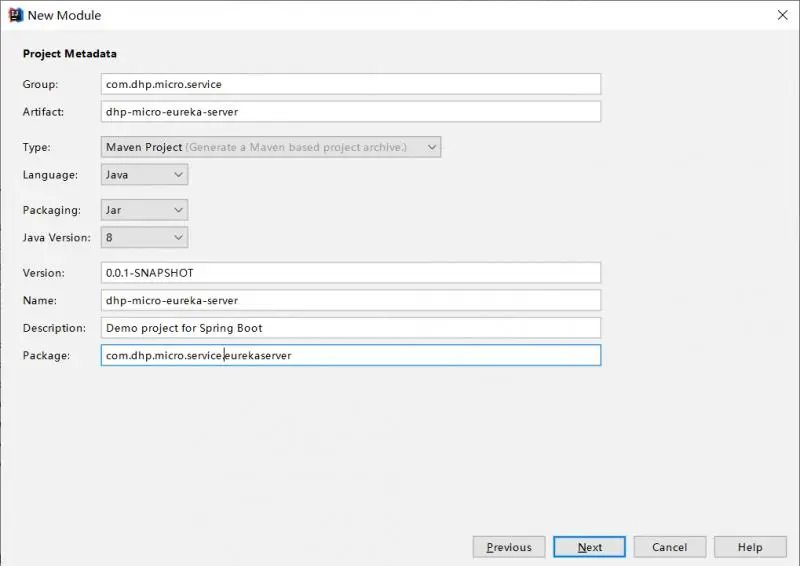The width and height of the screenshot is (800, 566).
Task: Click the Project Metadata heading
Action: (70, 54)
